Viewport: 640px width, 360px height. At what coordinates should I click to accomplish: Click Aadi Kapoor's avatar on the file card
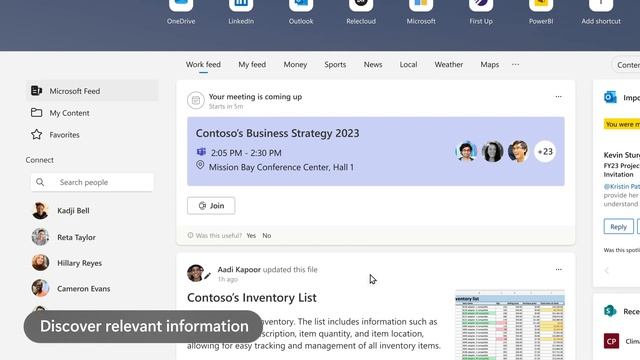pos(196,273)
